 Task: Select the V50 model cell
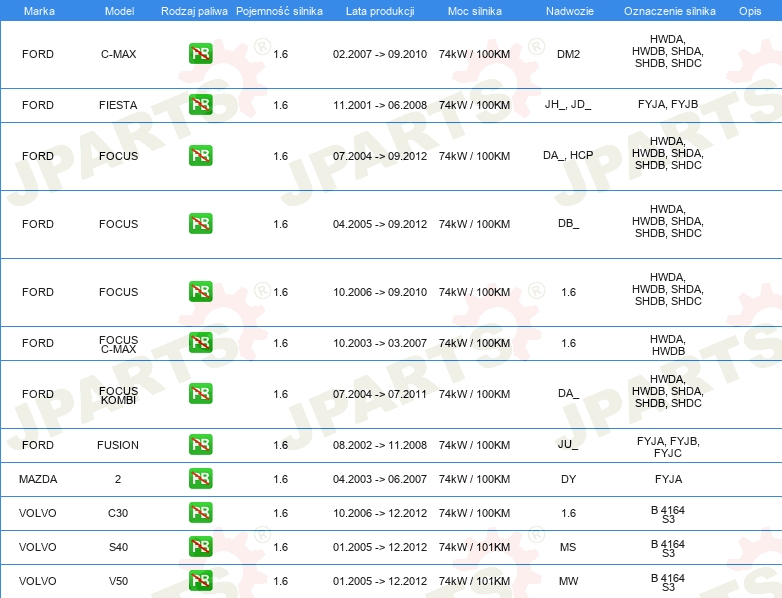pos(118,581)
